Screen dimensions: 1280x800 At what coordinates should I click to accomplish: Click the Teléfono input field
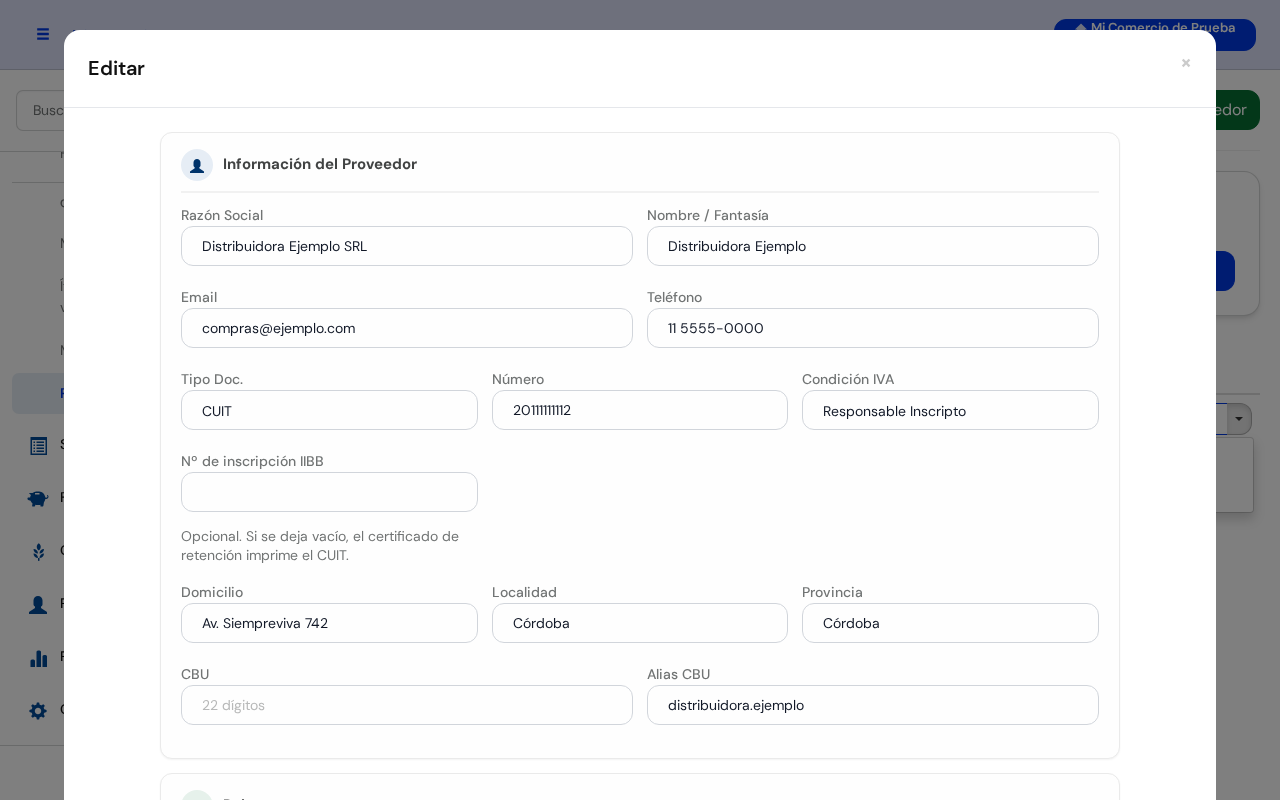coord(873,328)
